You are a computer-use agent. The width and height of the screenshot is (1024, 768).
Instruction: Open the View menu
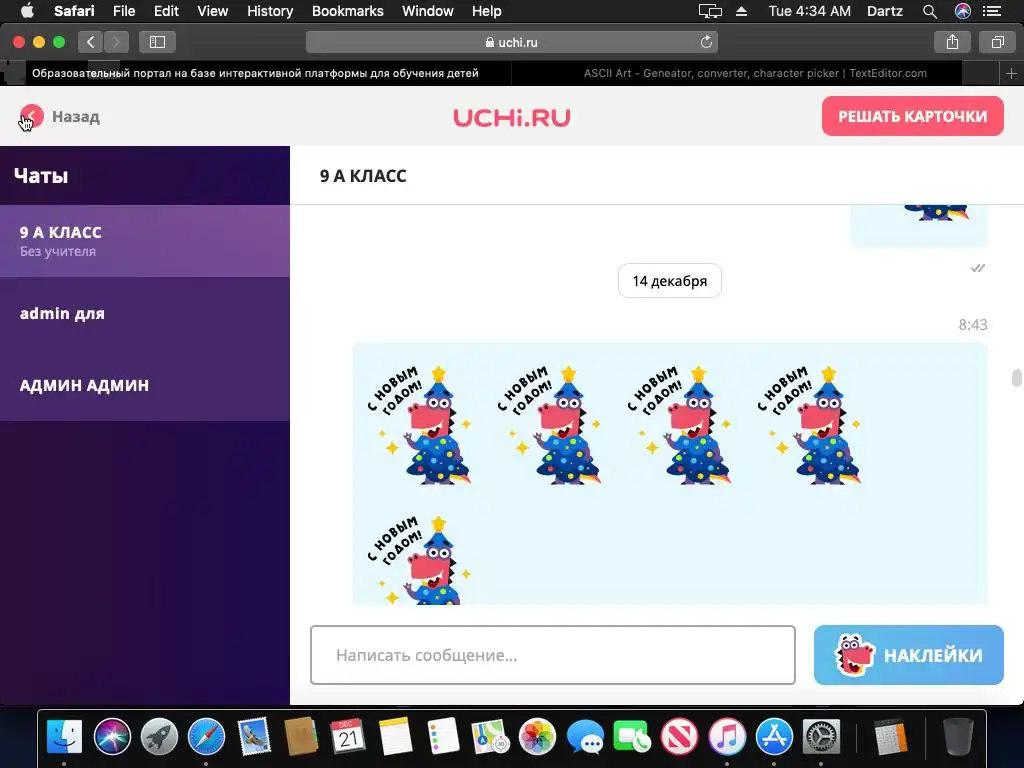212,11
